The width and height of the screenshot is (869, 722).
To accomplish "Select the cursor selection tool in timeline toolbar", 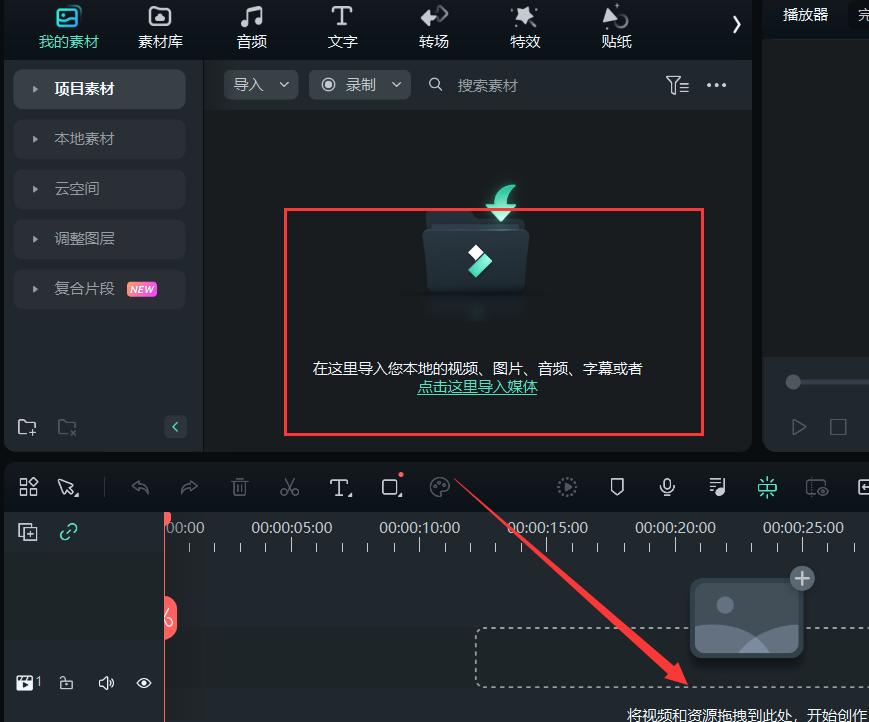I will [x=68, y=487].
